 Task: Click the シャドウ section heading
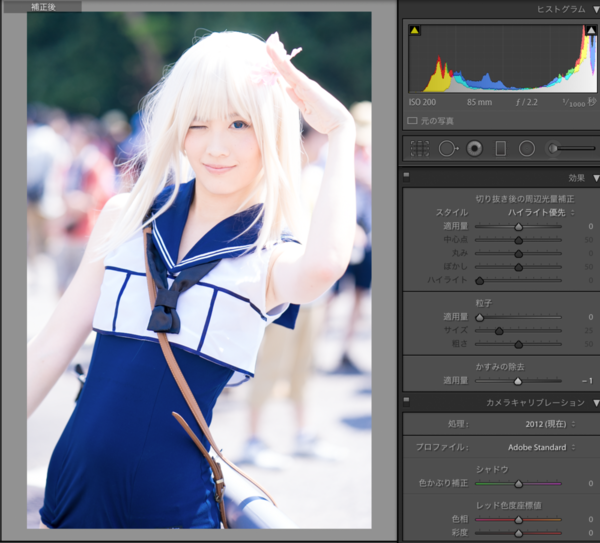[x=492, y=470]
